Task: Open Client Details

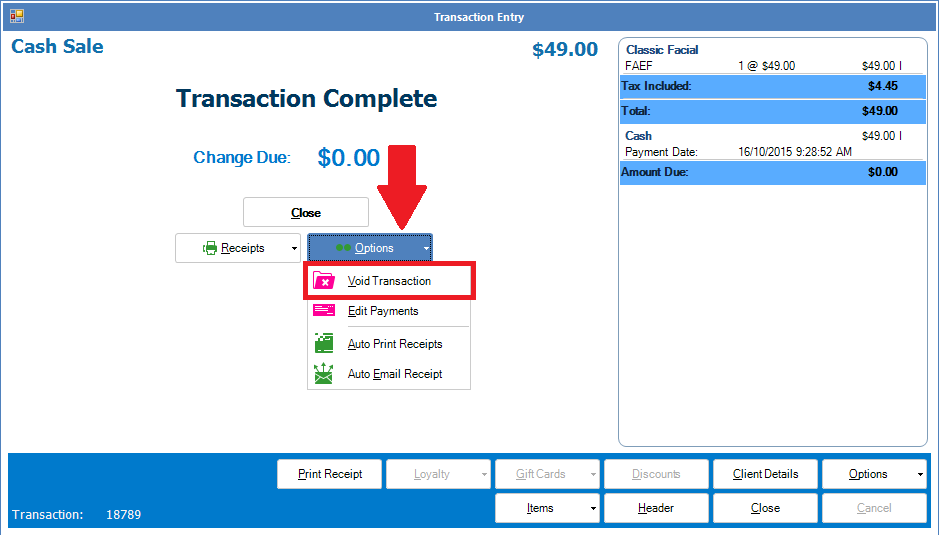Action: pyautogui.click(x=765, y=474)
